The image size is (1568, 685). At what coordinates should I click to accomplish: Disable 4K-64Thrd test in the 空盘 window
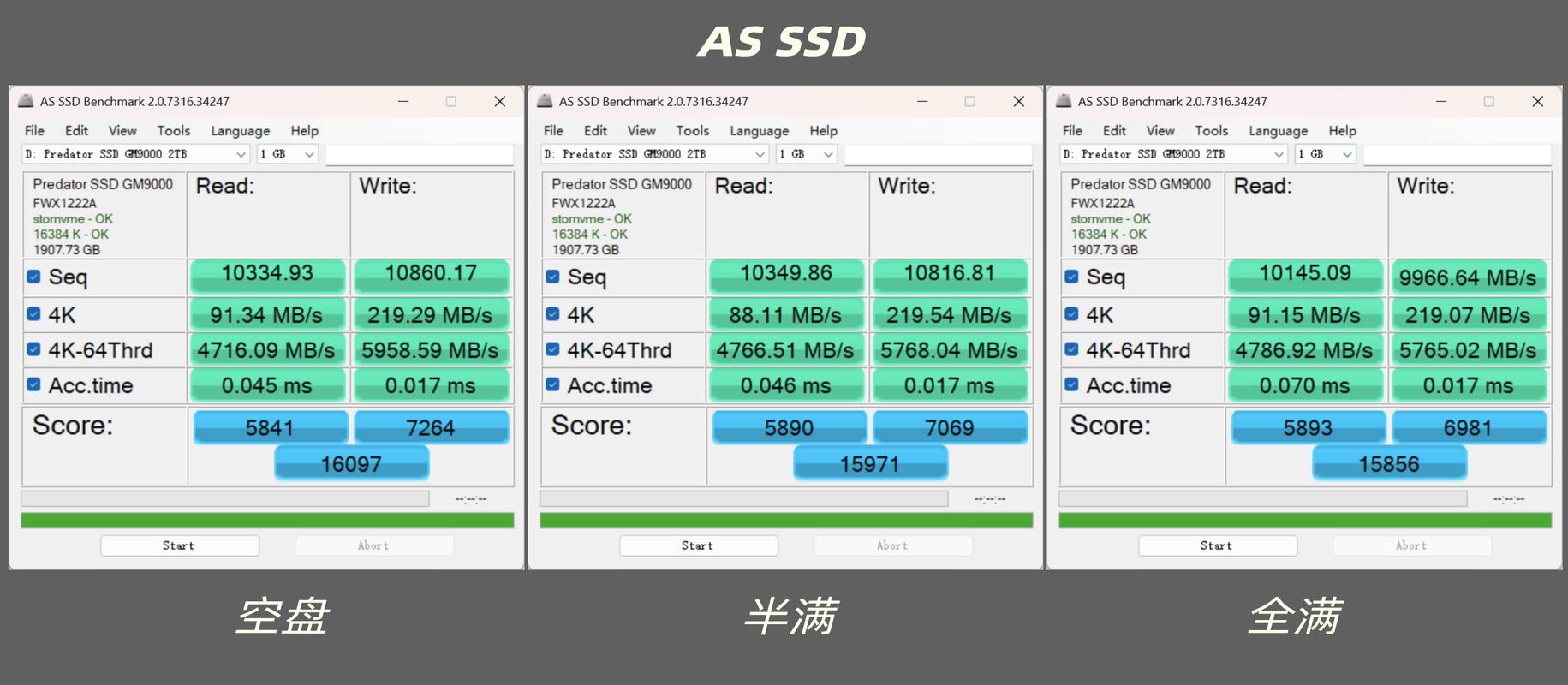pos(33,349)
